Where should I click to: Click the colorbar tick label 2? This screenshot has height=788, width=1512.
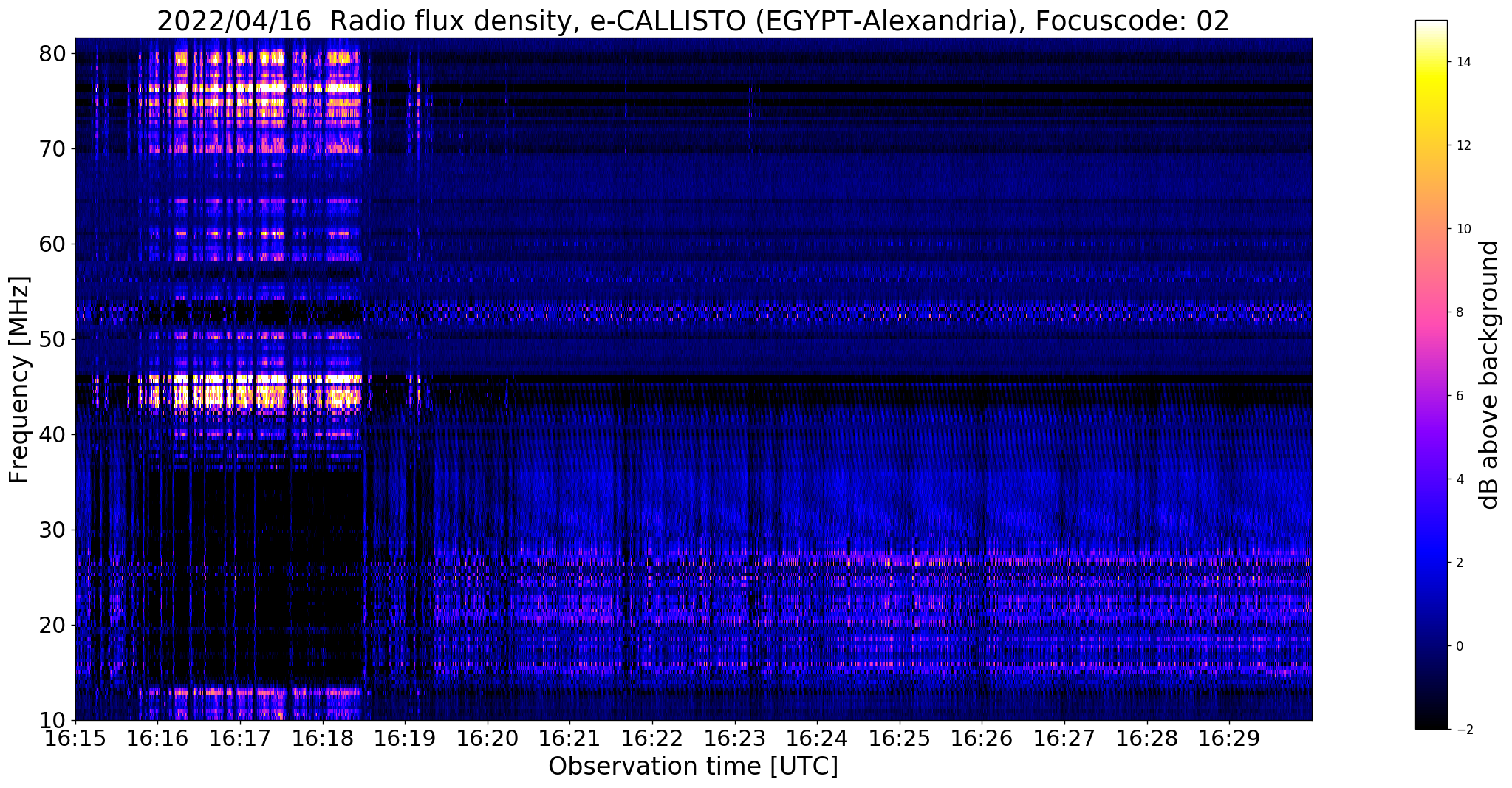point(1459,563)
